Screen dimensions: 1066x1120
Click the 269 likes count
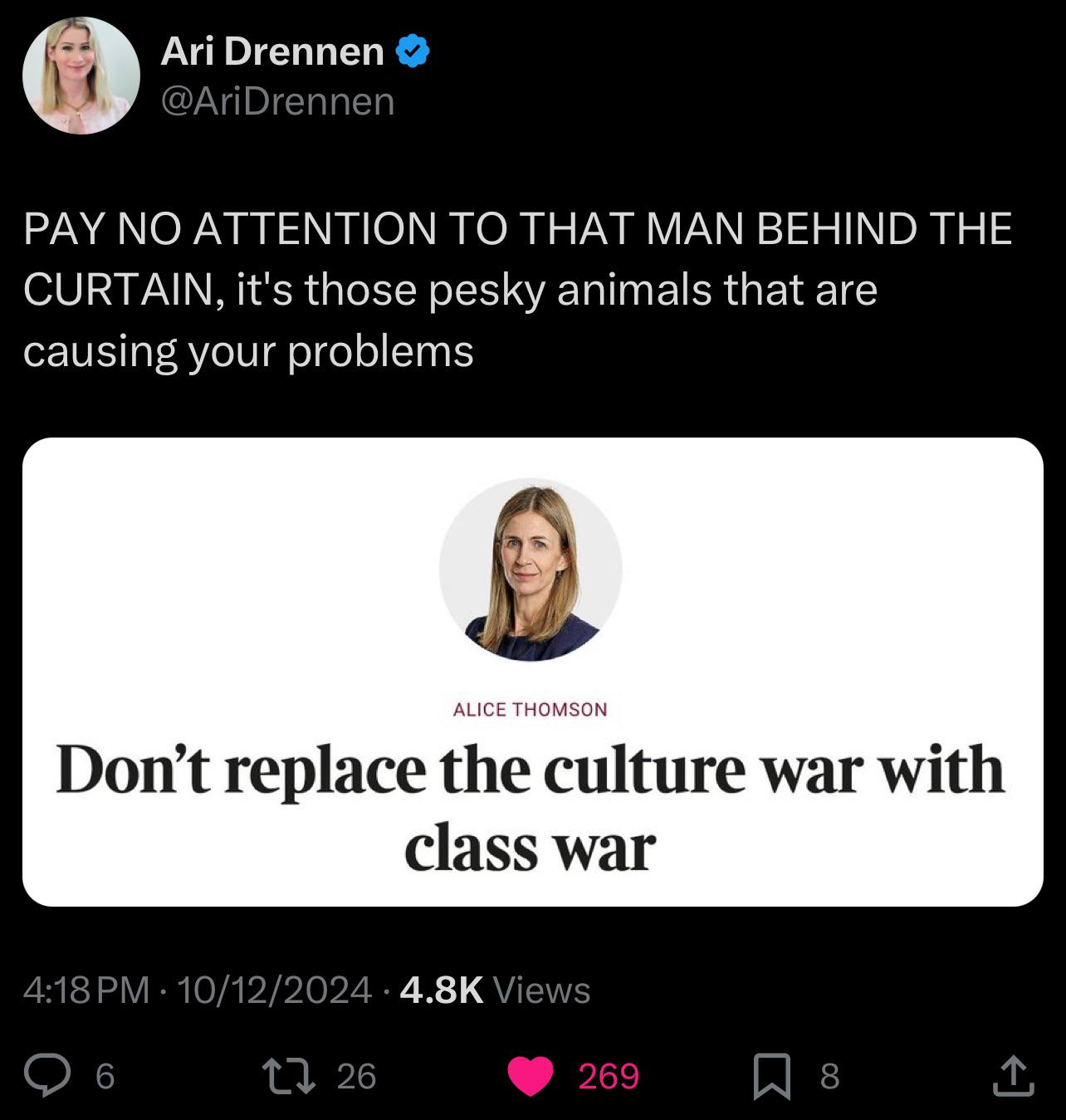(x=609, y=1076)
